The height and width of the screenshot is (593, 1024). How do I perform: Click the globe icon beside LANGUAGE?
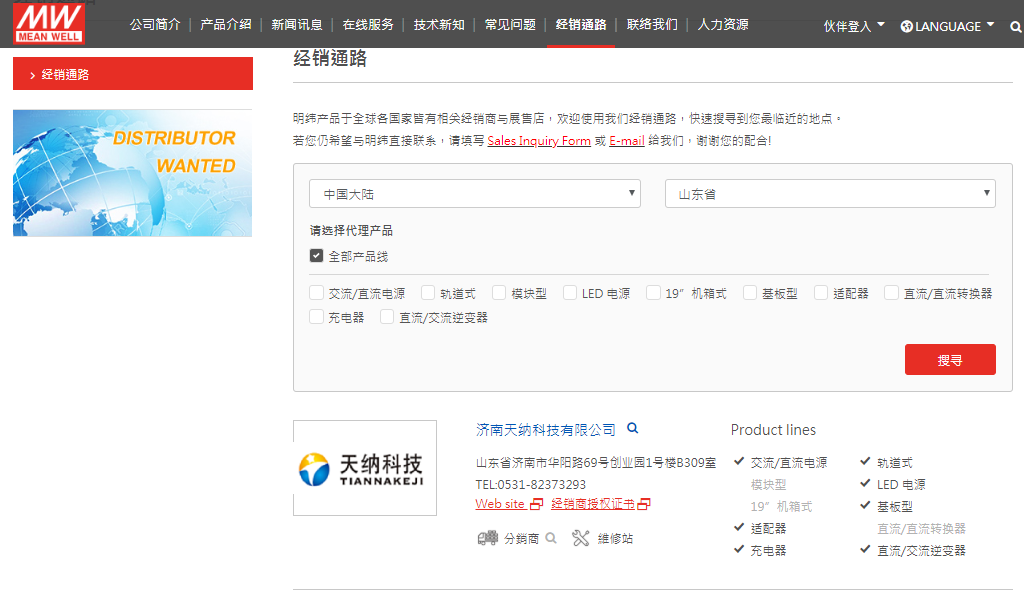pos(907,26)
